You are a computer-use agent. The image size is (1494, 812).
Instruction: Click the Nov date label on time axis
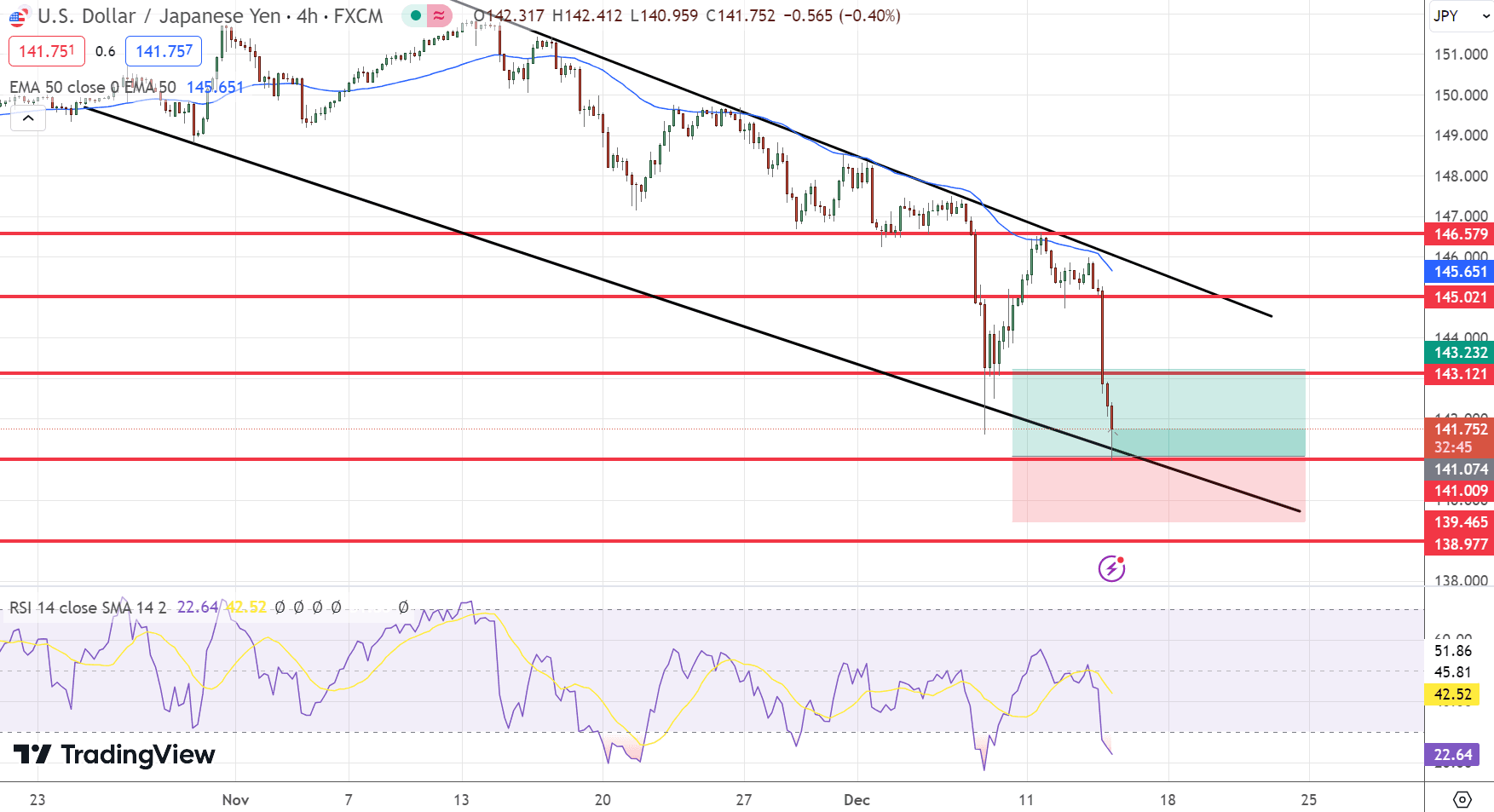coord(235,799)
